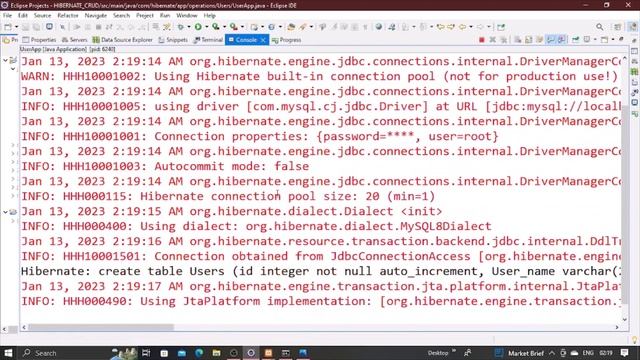Image resolution: width=640 pixels, height=360 pixels.
Task: Open File Explorer from the taskbar
Action: tap(216, 353)
